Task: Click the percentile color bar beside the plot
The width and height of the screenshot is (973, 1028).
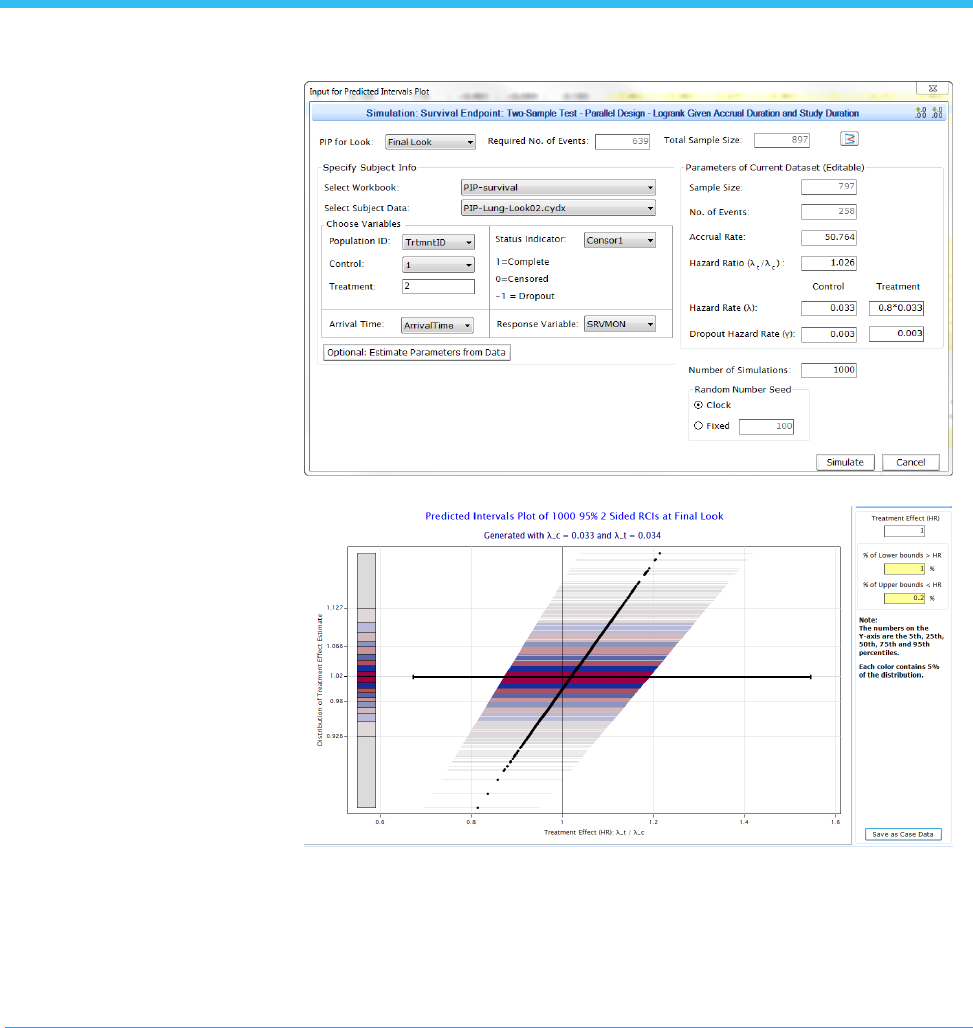Action: coord(366,680)
